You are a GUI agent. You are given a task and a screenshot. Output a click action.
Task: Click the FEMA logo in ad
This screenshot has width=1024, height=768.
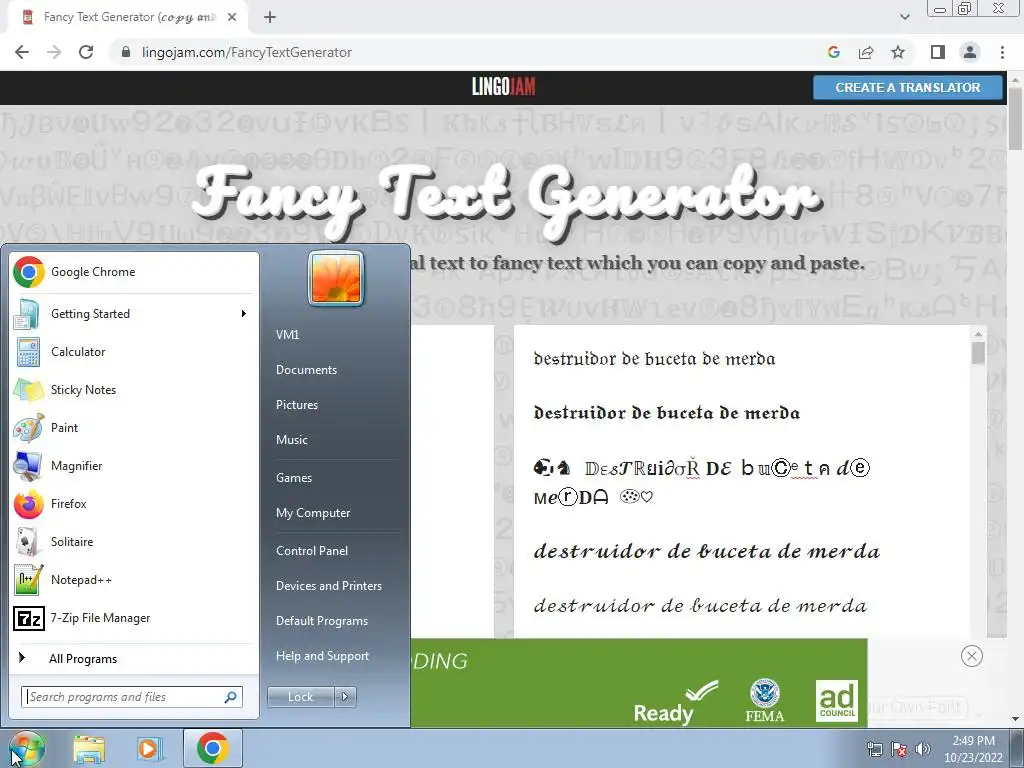point(765,701)
